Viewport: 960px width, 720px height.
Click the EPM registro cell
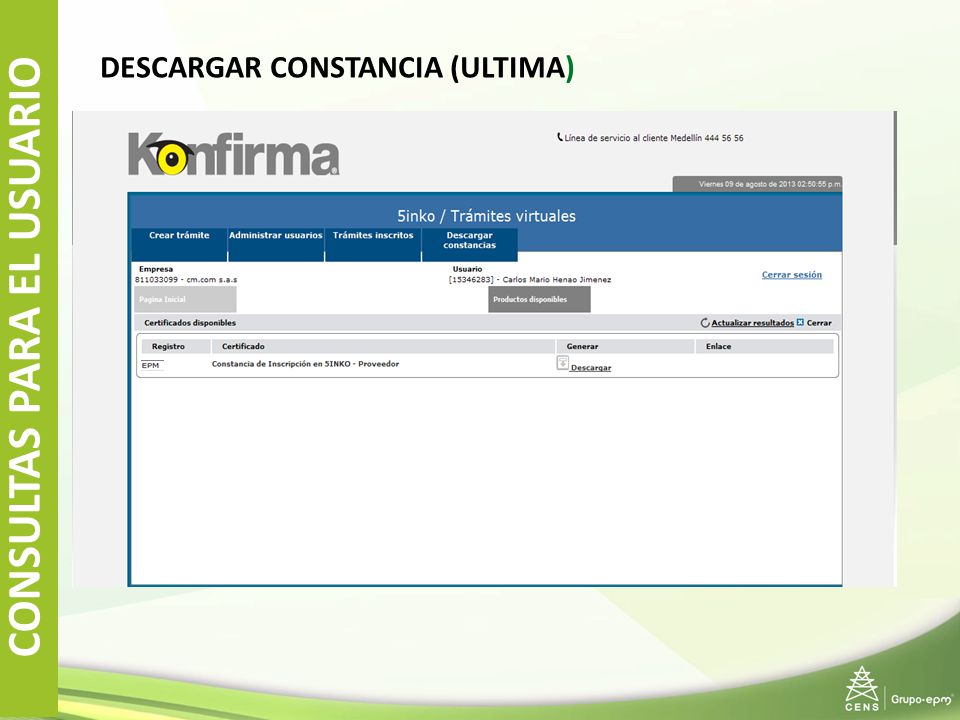click(x=151, y=366)
